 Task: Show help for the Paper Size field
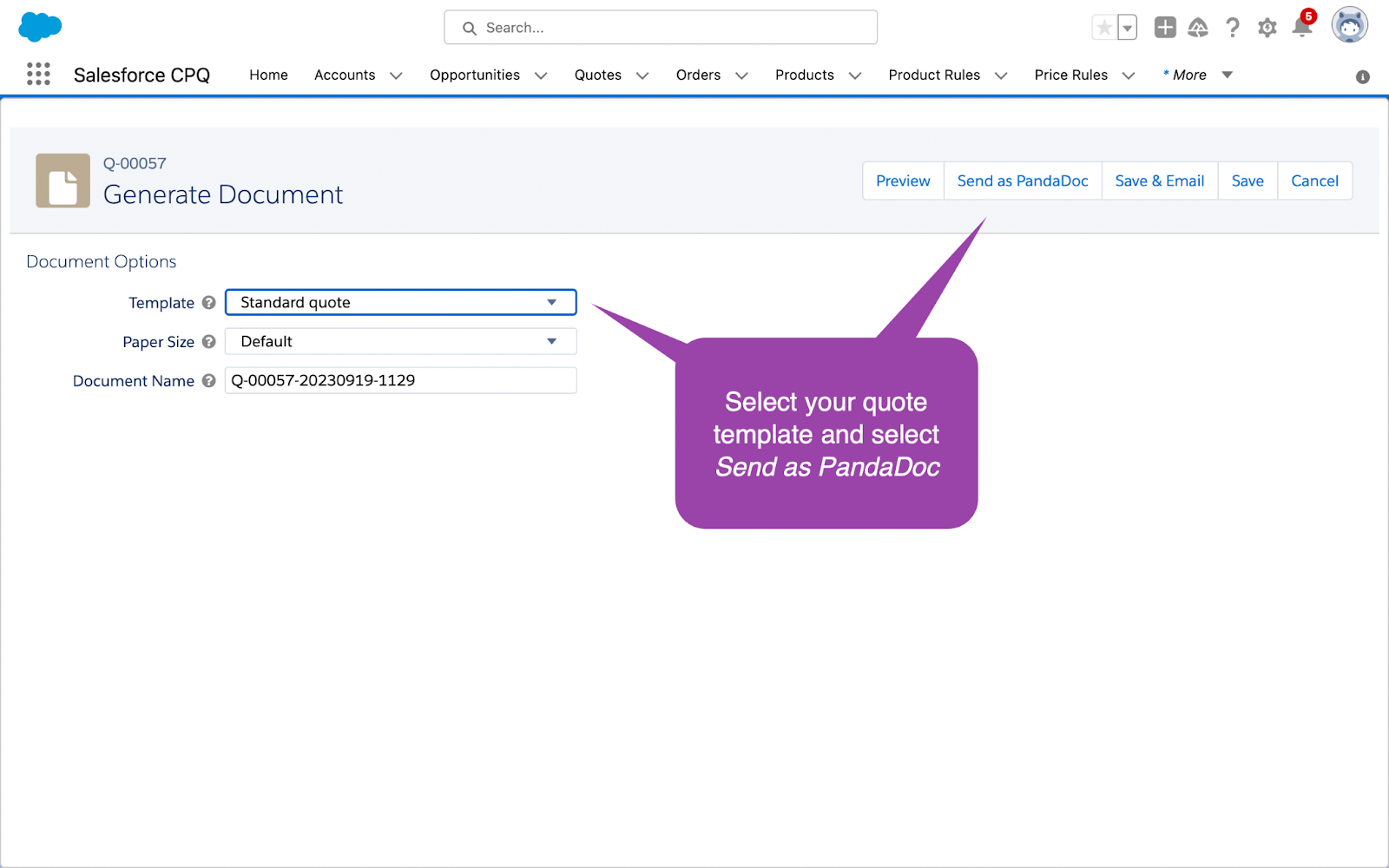[x=209, y=342]
